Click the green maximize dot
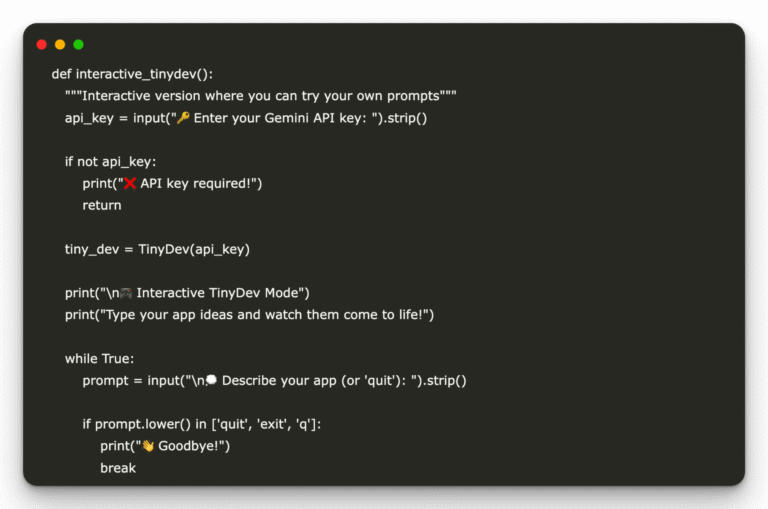768x509 pixels. click(78, 45)
